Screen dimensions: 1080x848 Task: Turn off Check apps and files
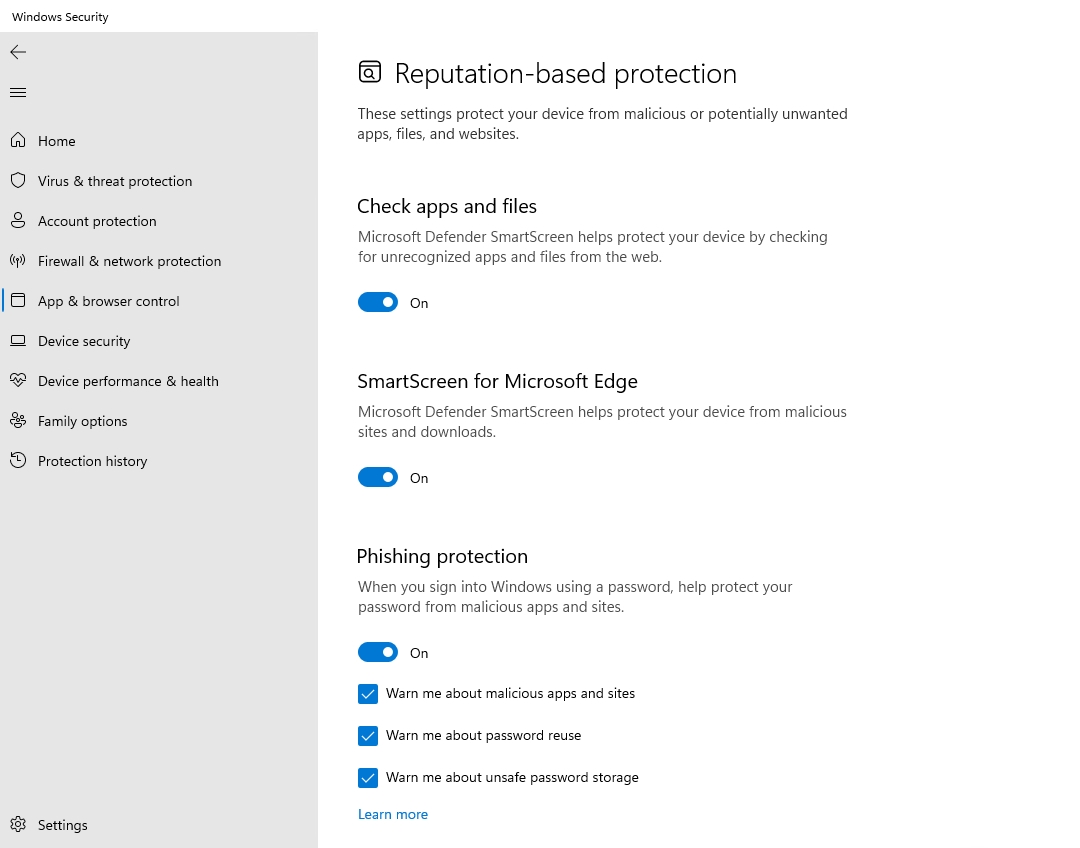[378, 302]
